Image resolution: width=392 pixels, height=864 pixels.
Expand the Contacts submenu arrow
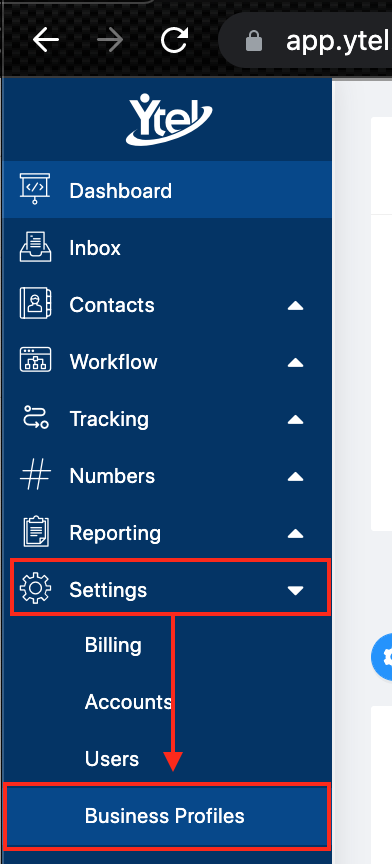[x=296, y=305]
